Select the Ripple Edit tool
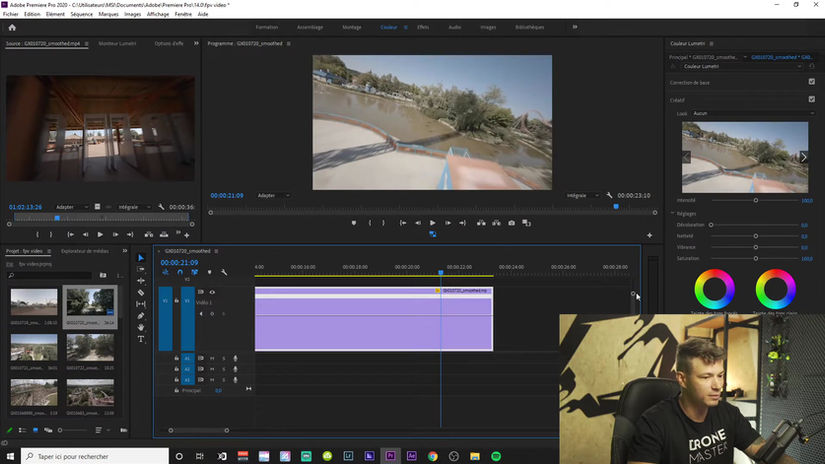Image resolution: width=825 pixels, height=464 pixels. [140, 281]
